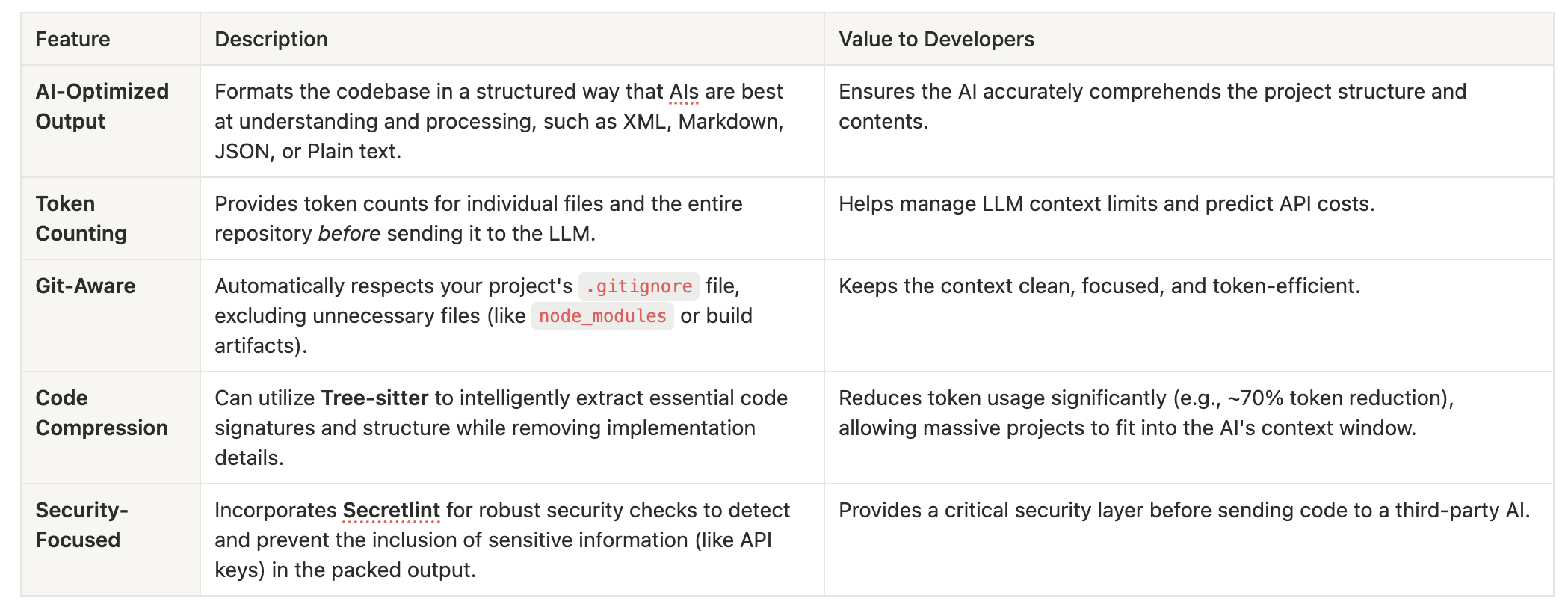Click the bold Tree-sitter text
The image size is (1568, 610).
tap(374, 398)
